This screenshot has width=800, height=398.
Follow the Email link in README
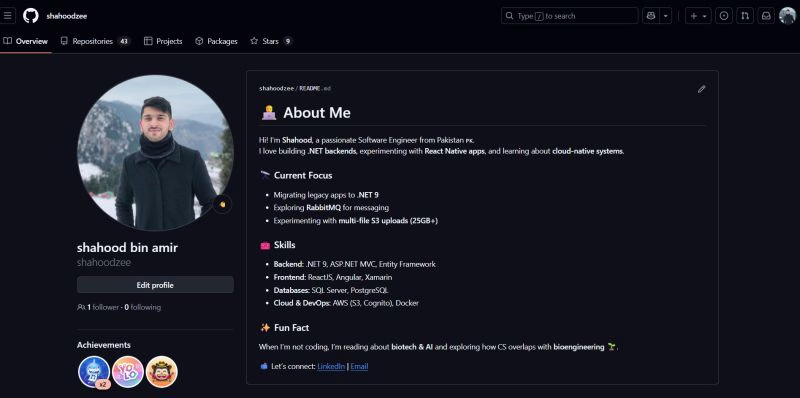pos(359,366)
